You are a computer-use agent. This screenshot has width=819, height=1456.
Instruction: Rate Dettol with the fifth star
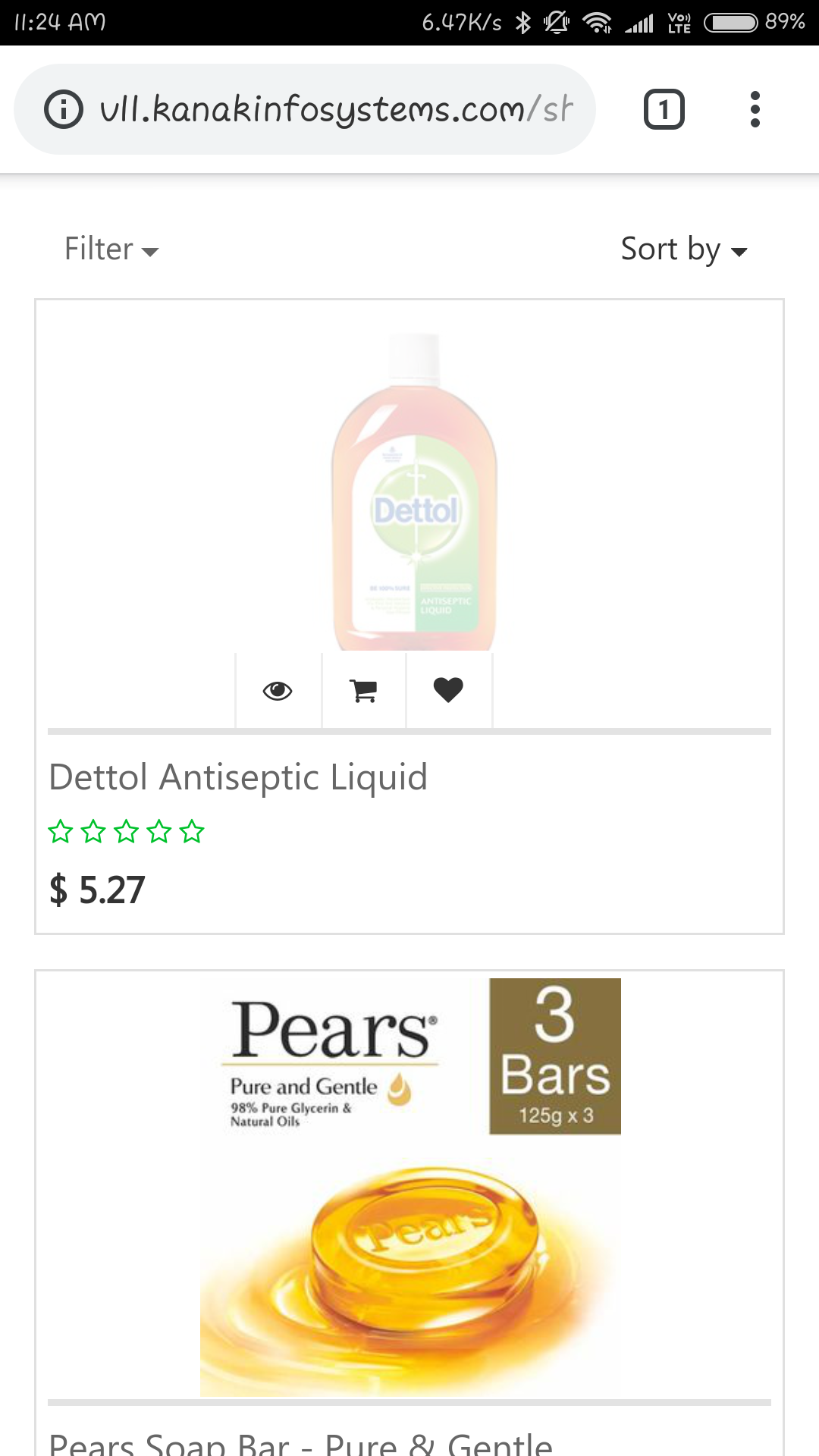192,832
